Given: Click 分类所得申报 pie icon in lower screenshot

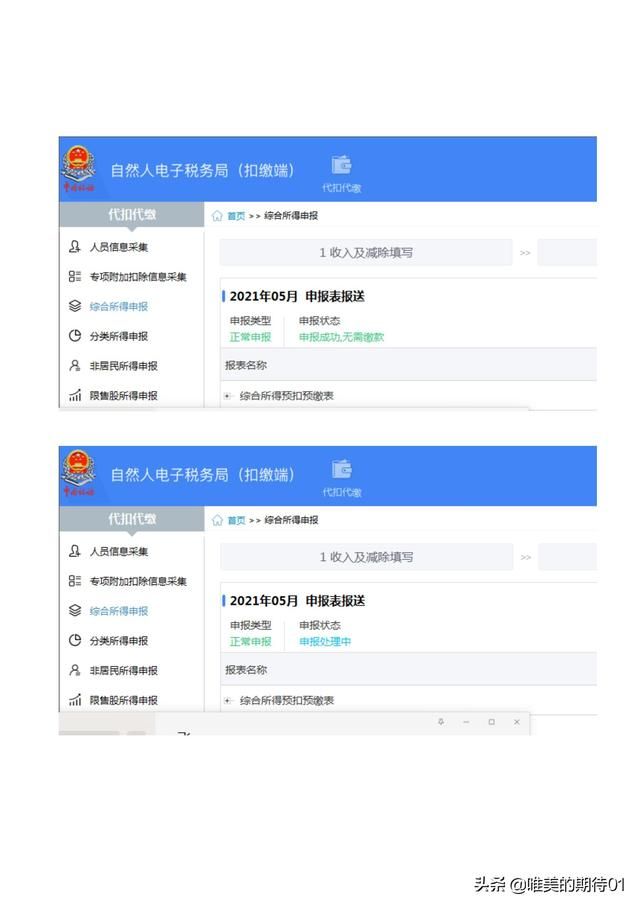Looking at the screenshot, I should point(75,640).
